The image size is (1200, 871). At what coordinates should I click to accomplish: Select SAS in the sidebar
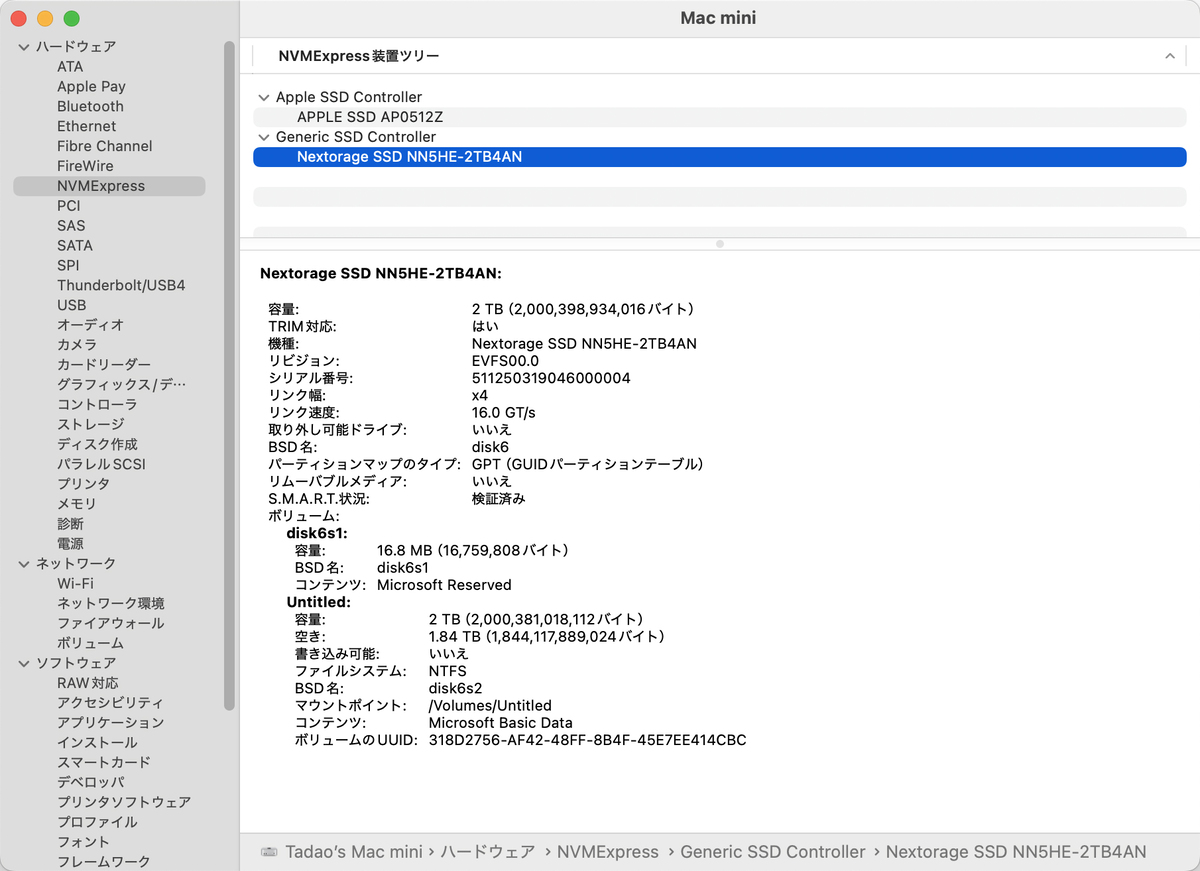[71, 226]
